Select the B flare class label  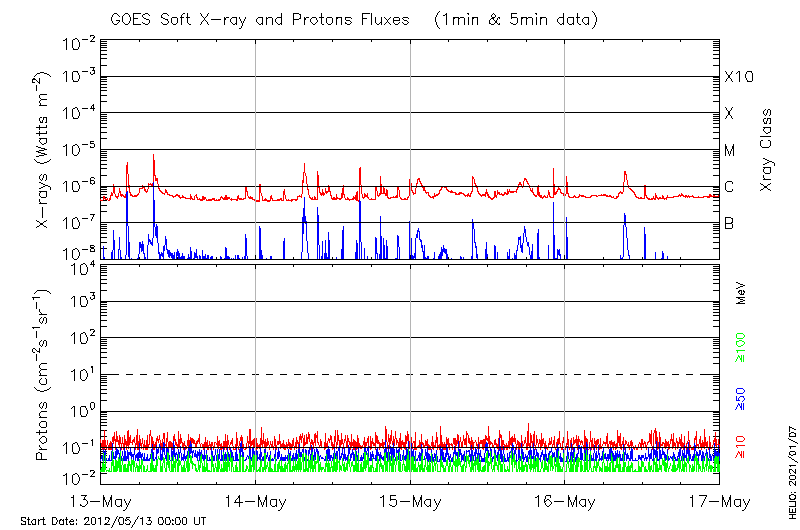(x=729, y=222)
